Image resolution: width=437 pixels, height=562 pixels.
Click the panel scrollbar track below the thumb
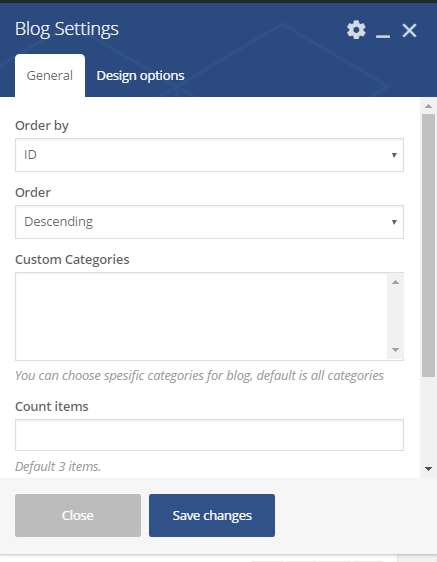coord(428,419)
